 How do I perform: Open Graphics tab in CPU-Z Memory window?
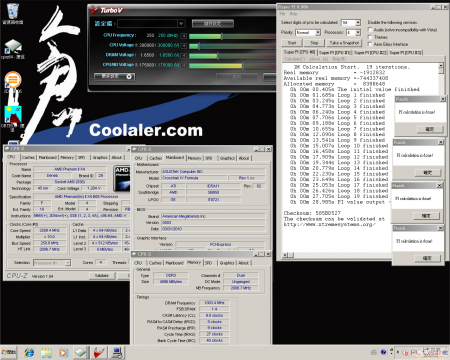[227, 263]
